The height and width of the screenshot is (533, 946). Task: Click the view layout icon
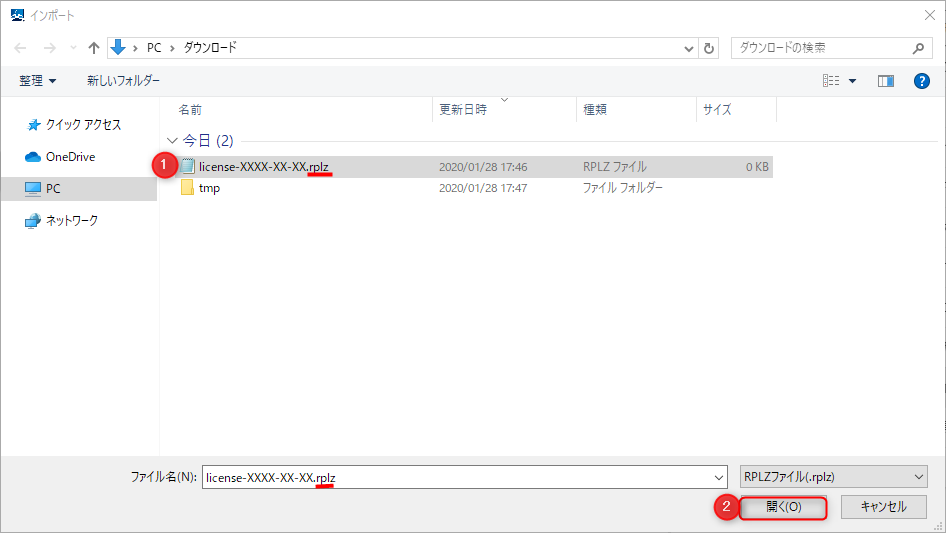click(x=830, y=81)
